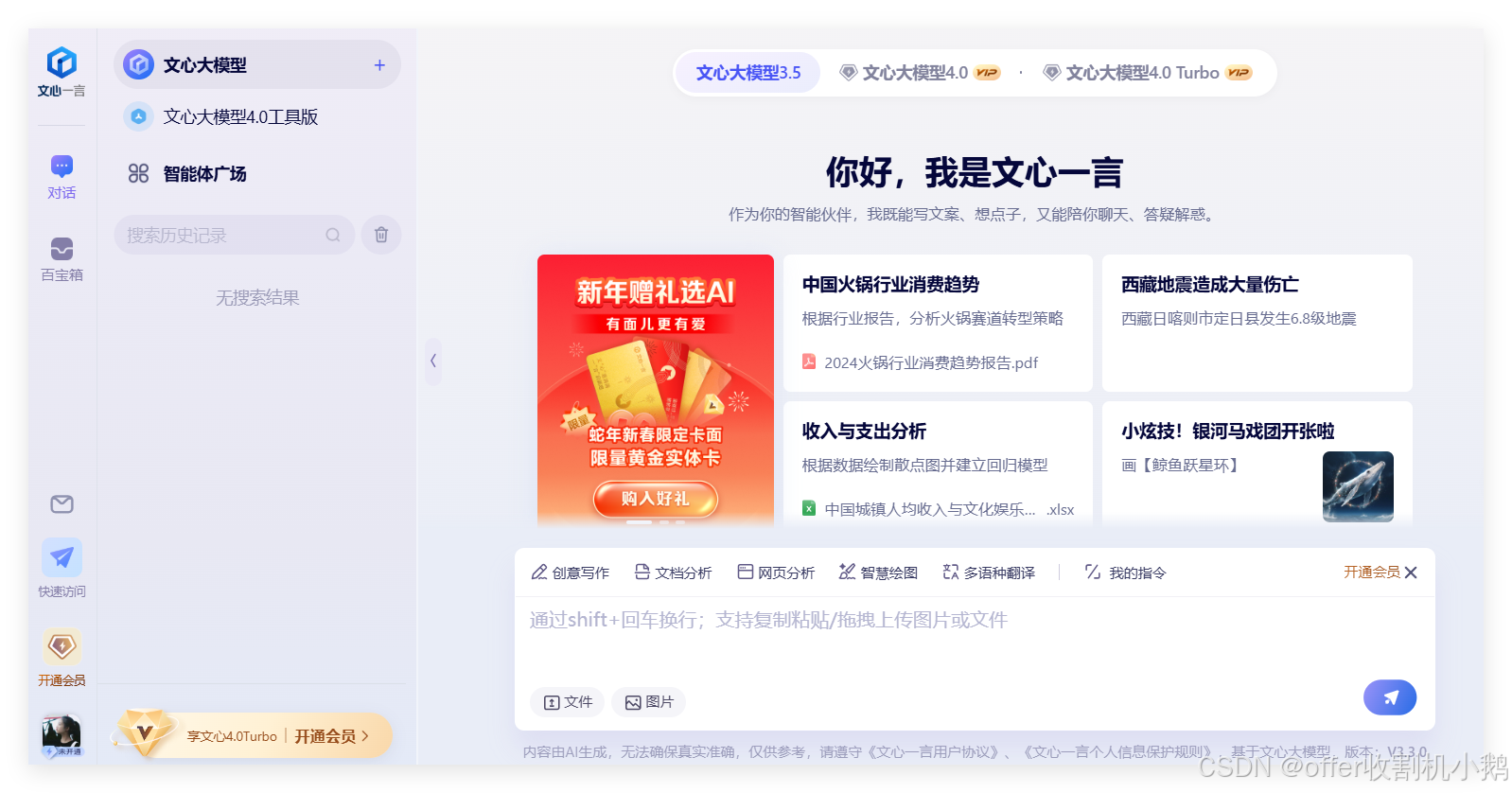Open the 中国火锅行业消费趋势 card
The height and width of the screenshot is (793, 1512).
[938, 323]
